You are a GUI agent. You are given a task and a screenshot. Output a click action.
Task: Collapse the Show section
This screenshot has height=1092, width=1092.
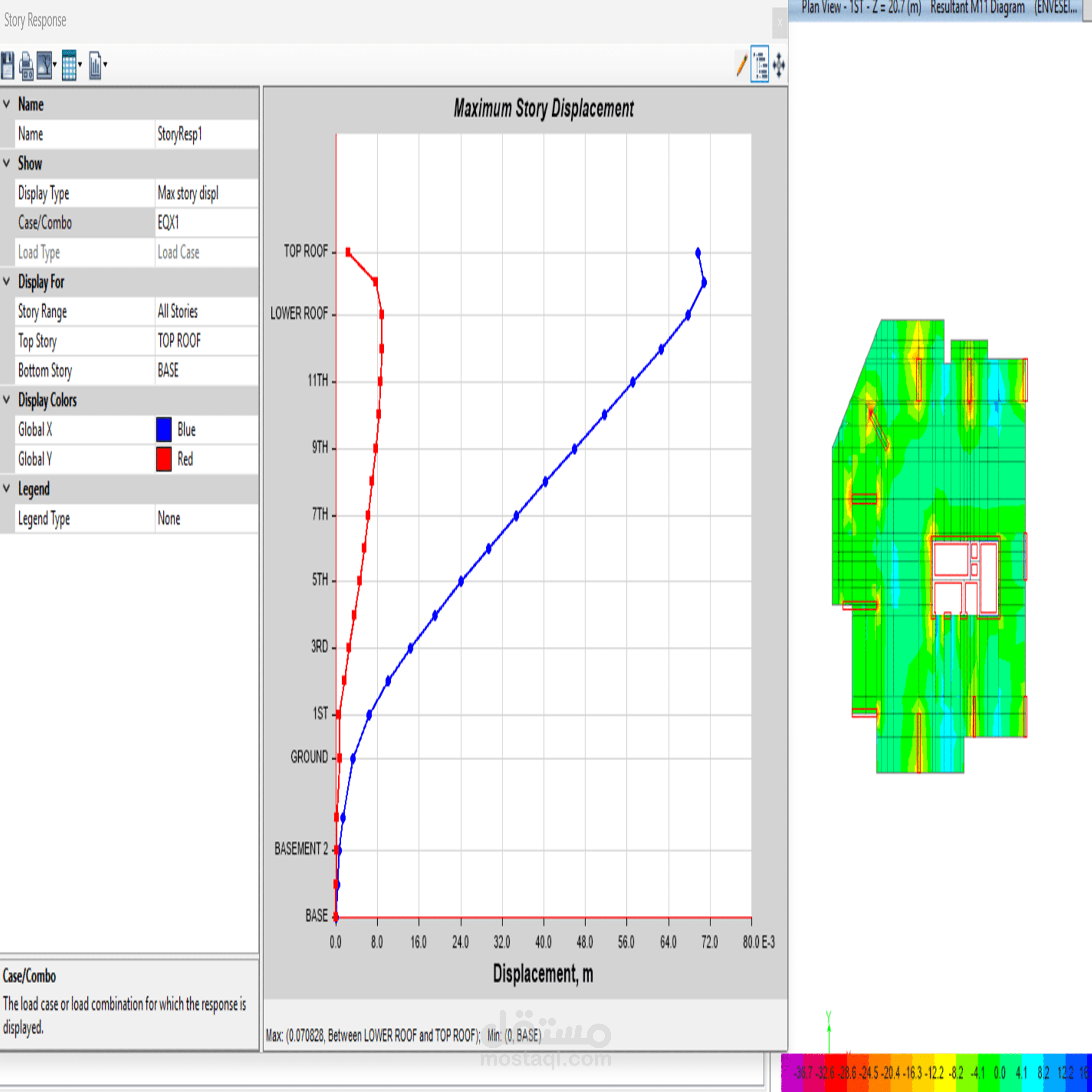7,163
